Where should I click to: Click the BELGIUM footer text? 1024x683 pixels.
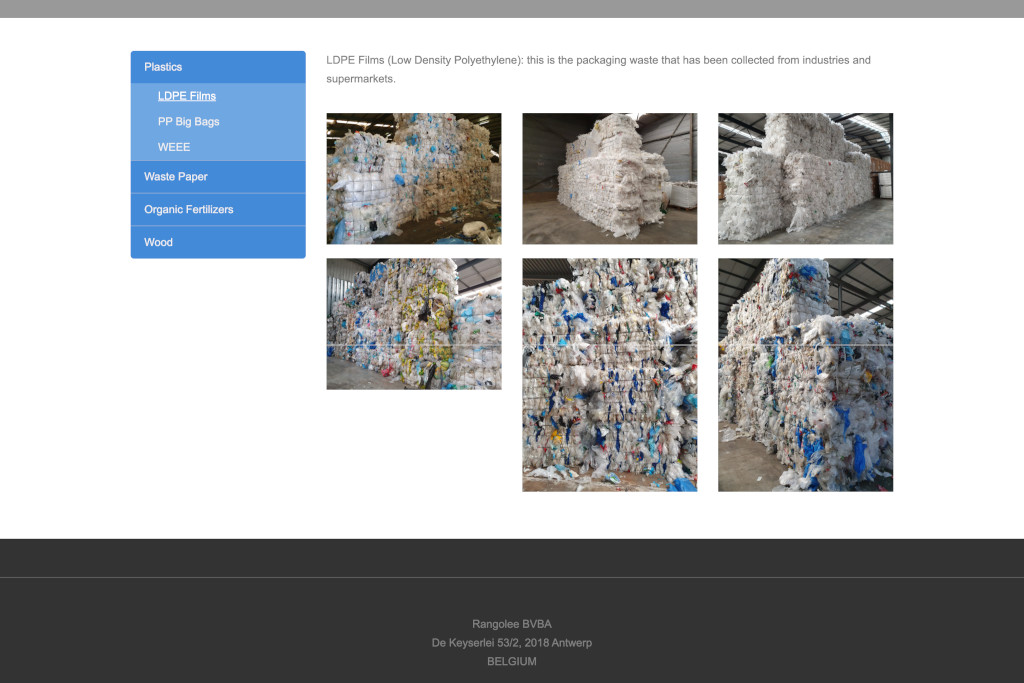click(511, 661)
